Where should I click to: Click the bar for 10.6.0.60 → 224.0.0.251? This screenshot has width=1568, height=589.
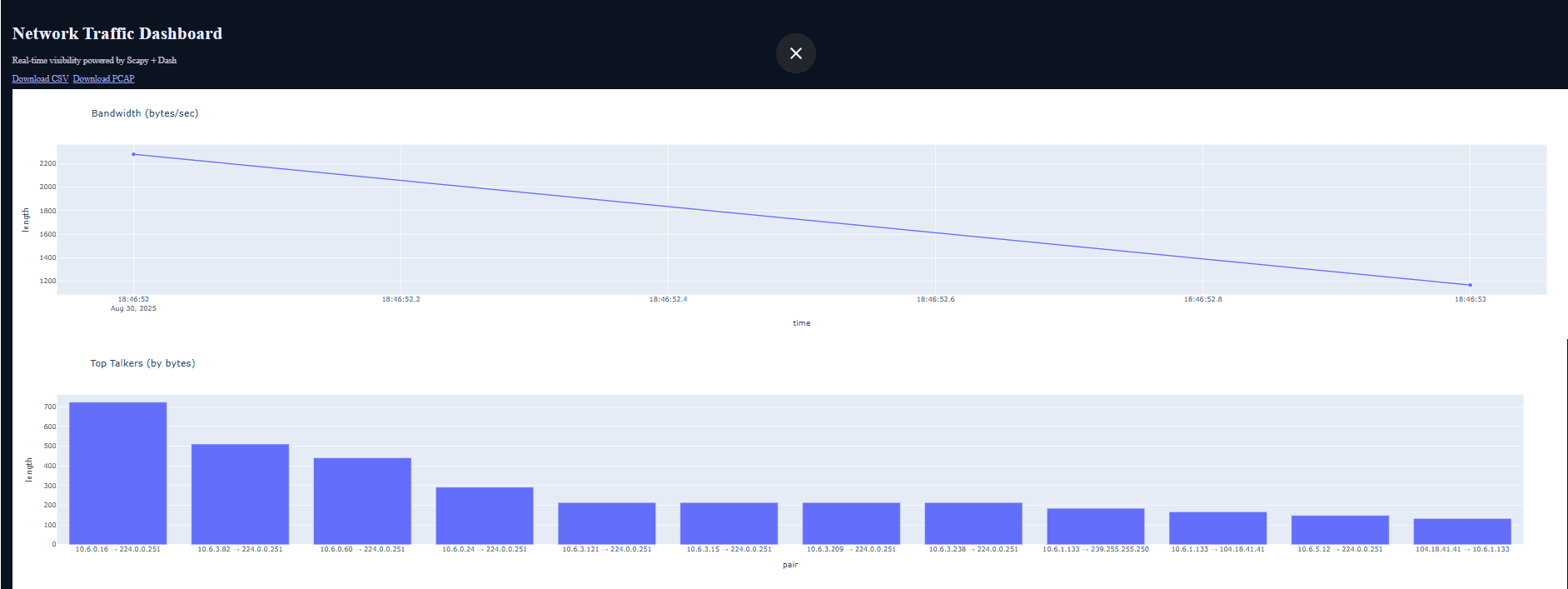[362, 501]
